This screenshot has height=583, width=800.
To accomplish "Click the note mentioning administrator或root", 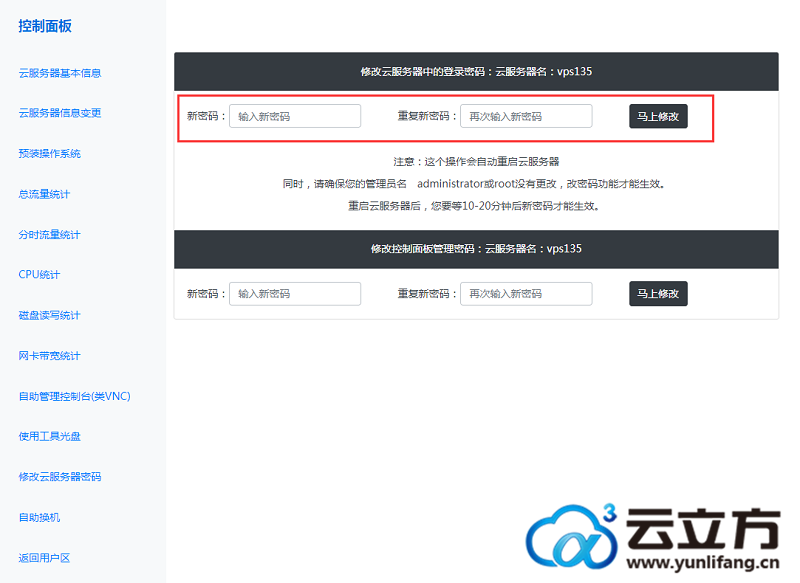I will click(x=474, y=184).
